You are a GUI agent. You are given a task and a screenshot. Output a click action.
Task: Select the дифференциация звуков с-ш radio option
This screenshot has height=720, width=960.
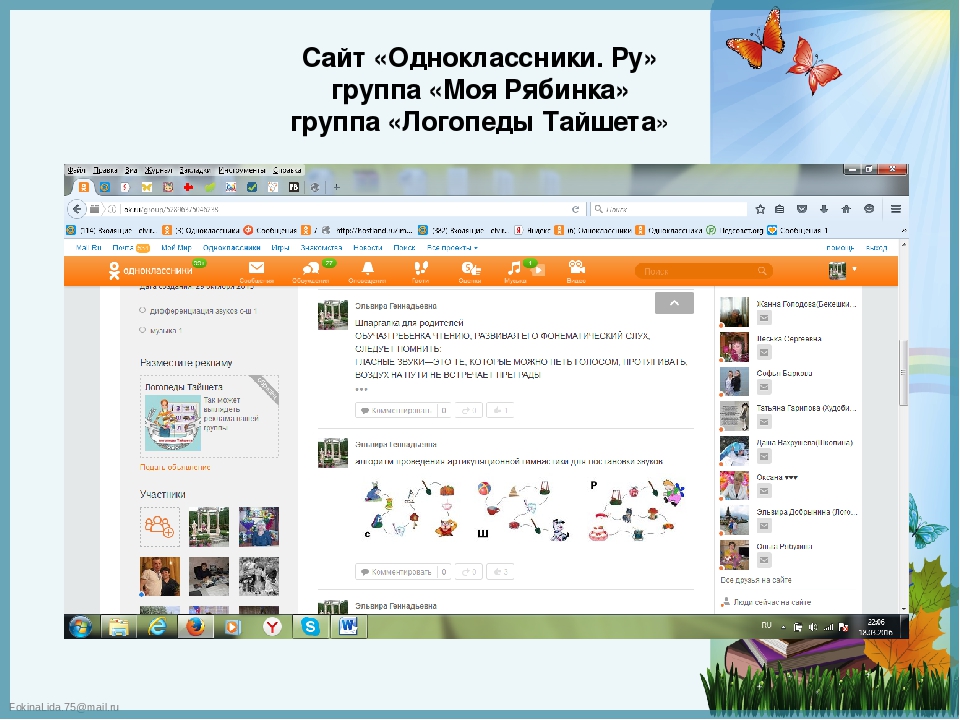(143, 310)
